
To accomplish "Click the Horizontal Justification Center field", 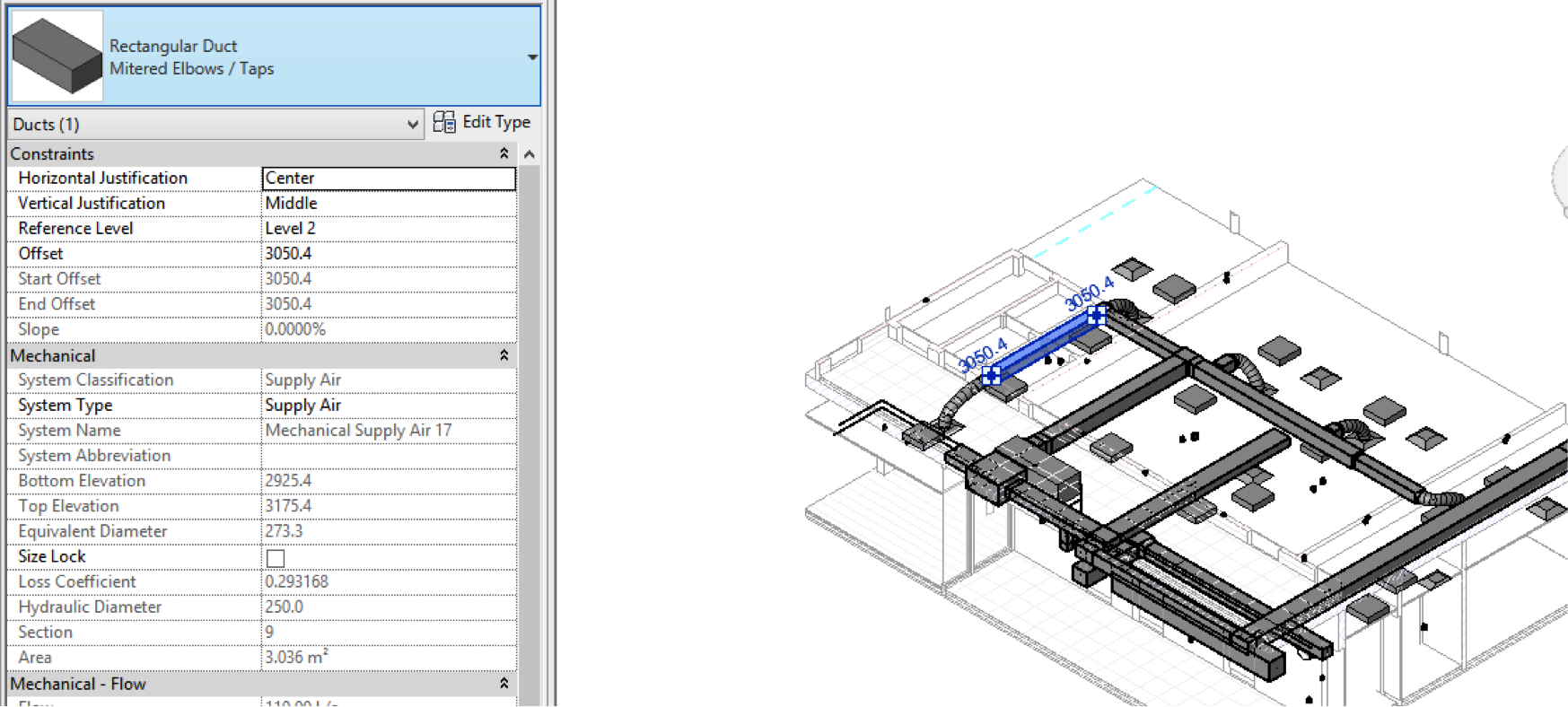I will coord(388,179).
